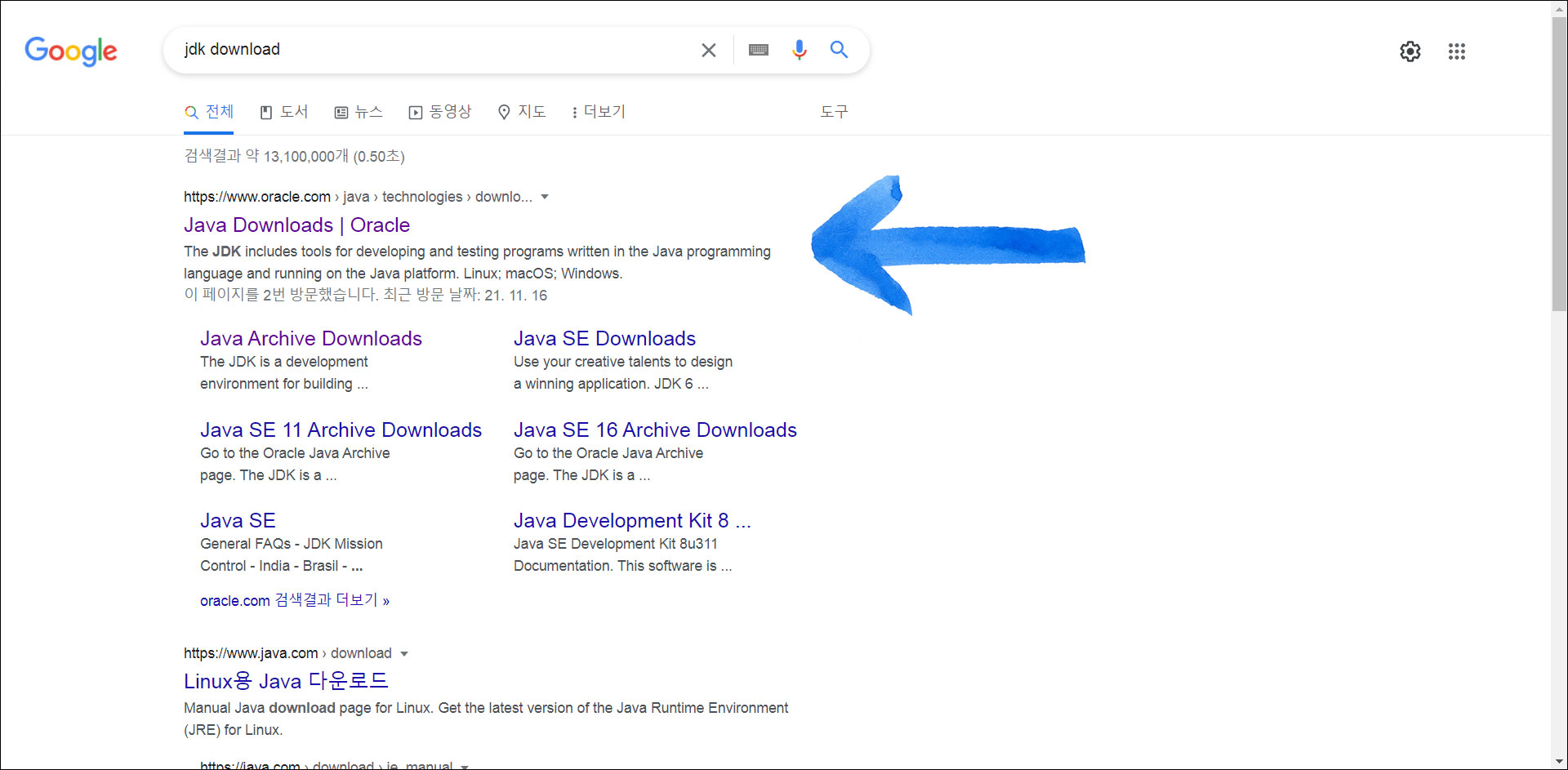This screenshot has height=770, width=1568.
Task: Open the Java SE sitelink
Action: 238,520
